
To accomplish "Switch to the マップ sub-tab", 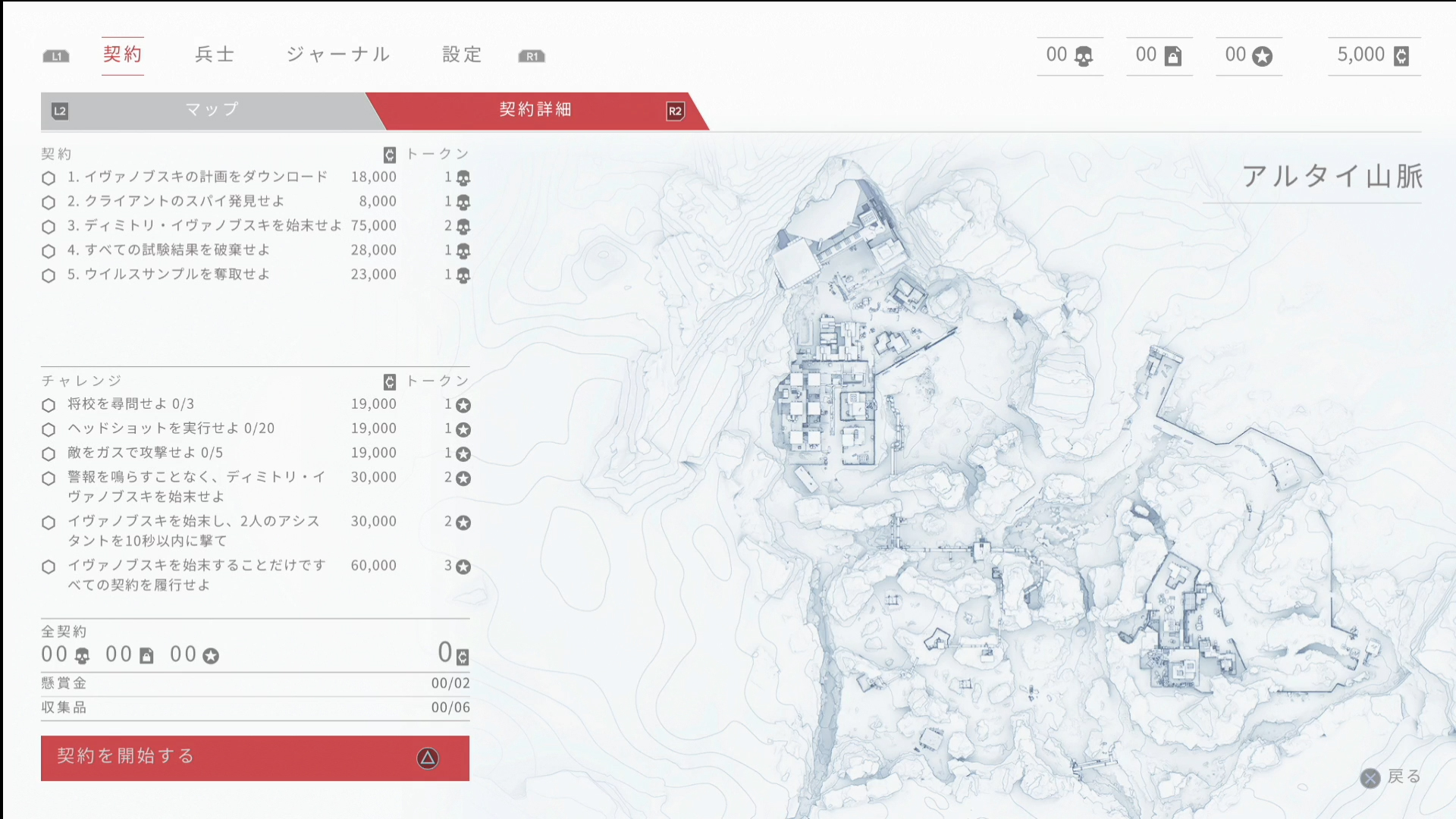I will (x=212, y=111).
